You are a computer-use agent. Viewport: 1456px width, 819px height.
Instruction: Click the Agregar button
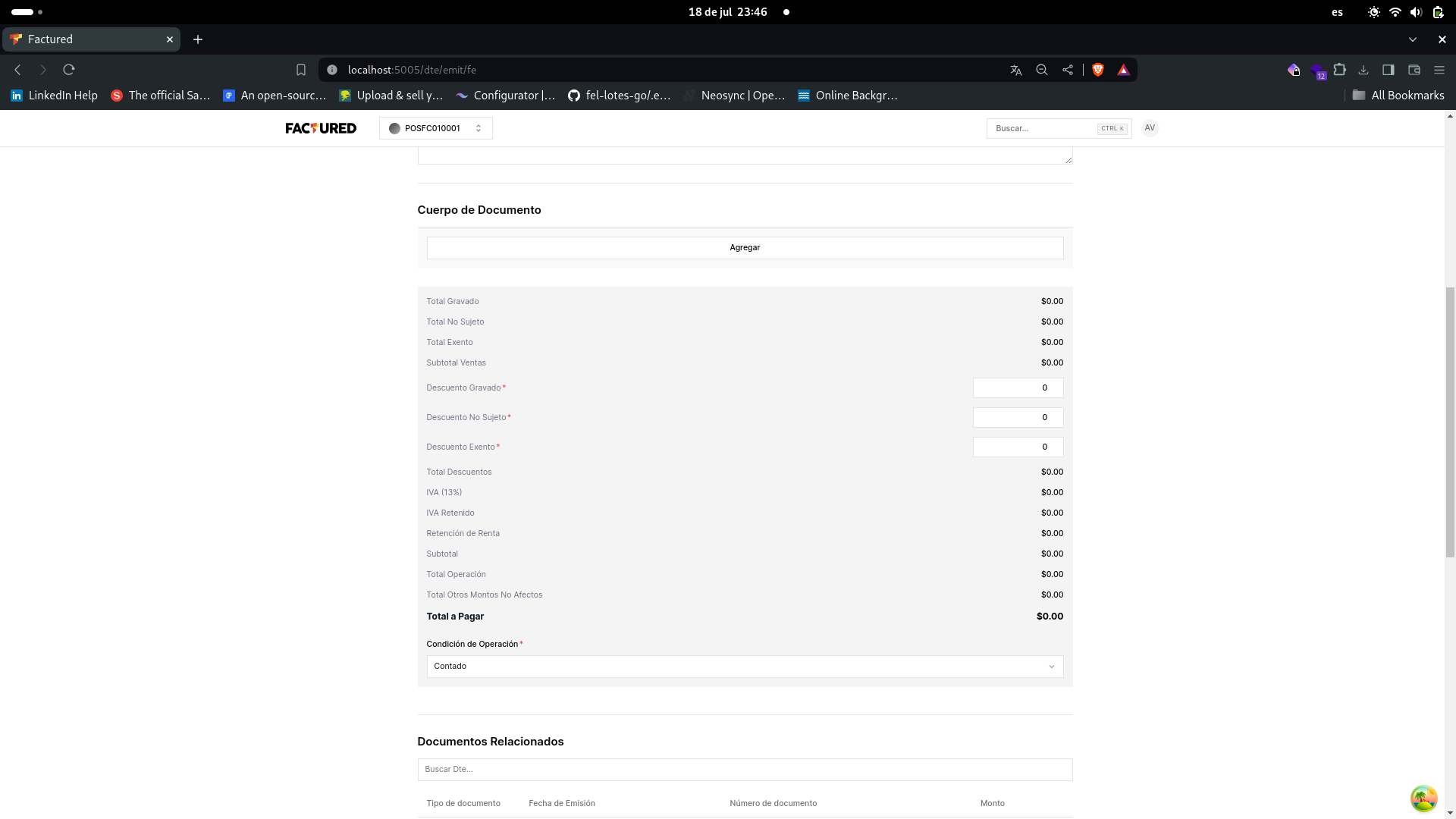[744, 248]
